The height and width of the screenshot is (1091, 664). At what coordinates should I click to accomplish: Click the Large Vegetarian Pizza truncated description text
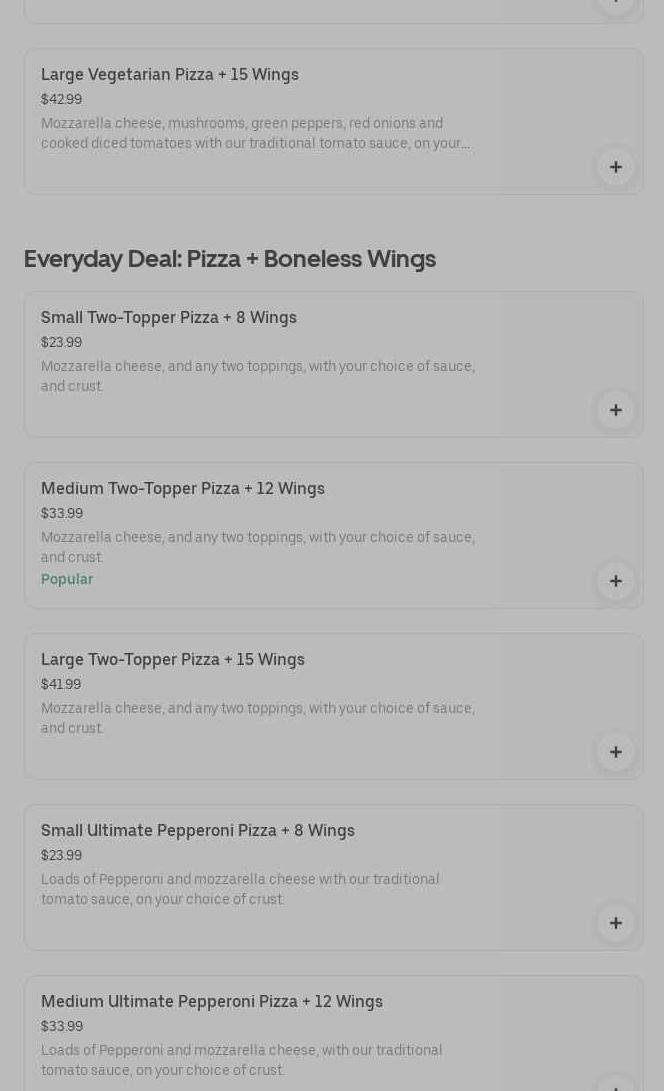tap(255, 134)
